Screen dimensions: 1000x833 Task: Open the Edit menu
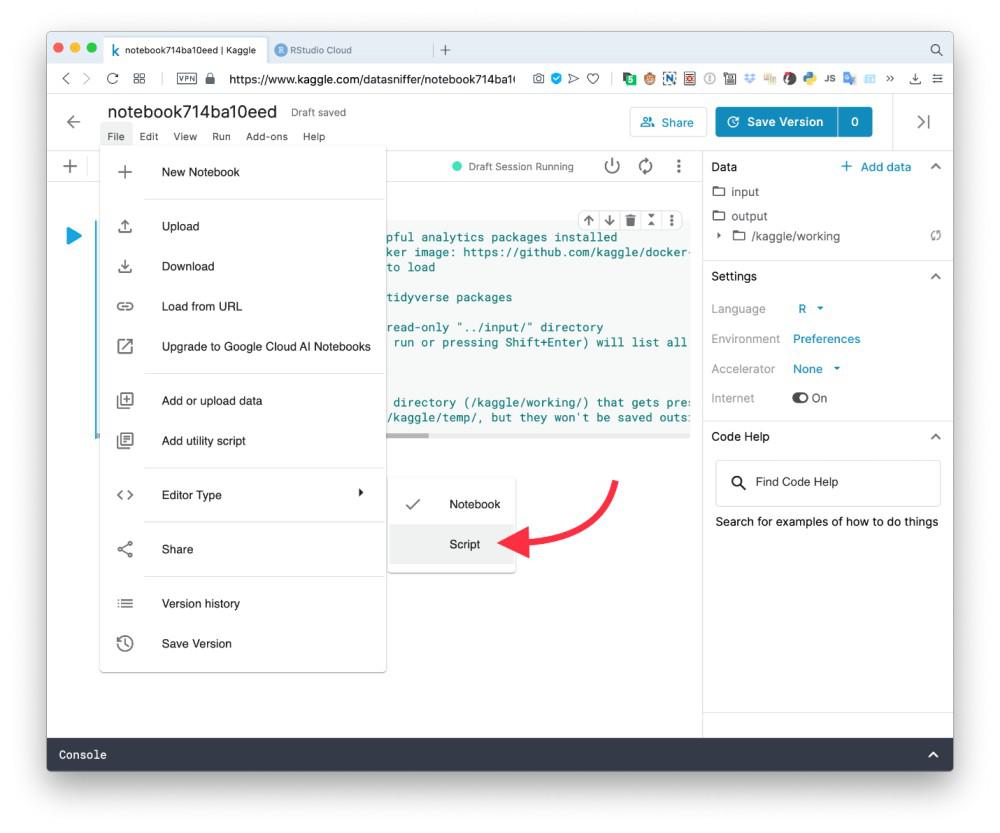(x=149, y=136)
